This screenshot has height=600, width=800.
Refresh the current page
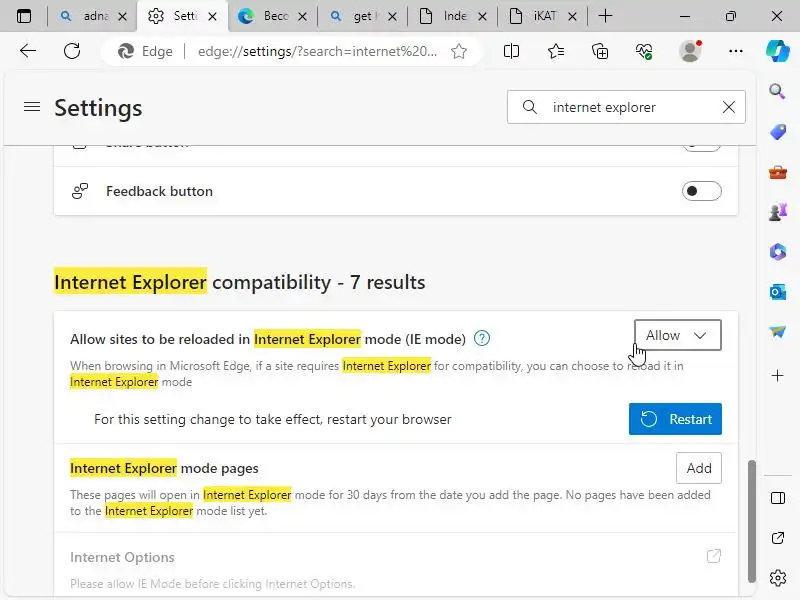pyautogui.click(x=72, y=51)
